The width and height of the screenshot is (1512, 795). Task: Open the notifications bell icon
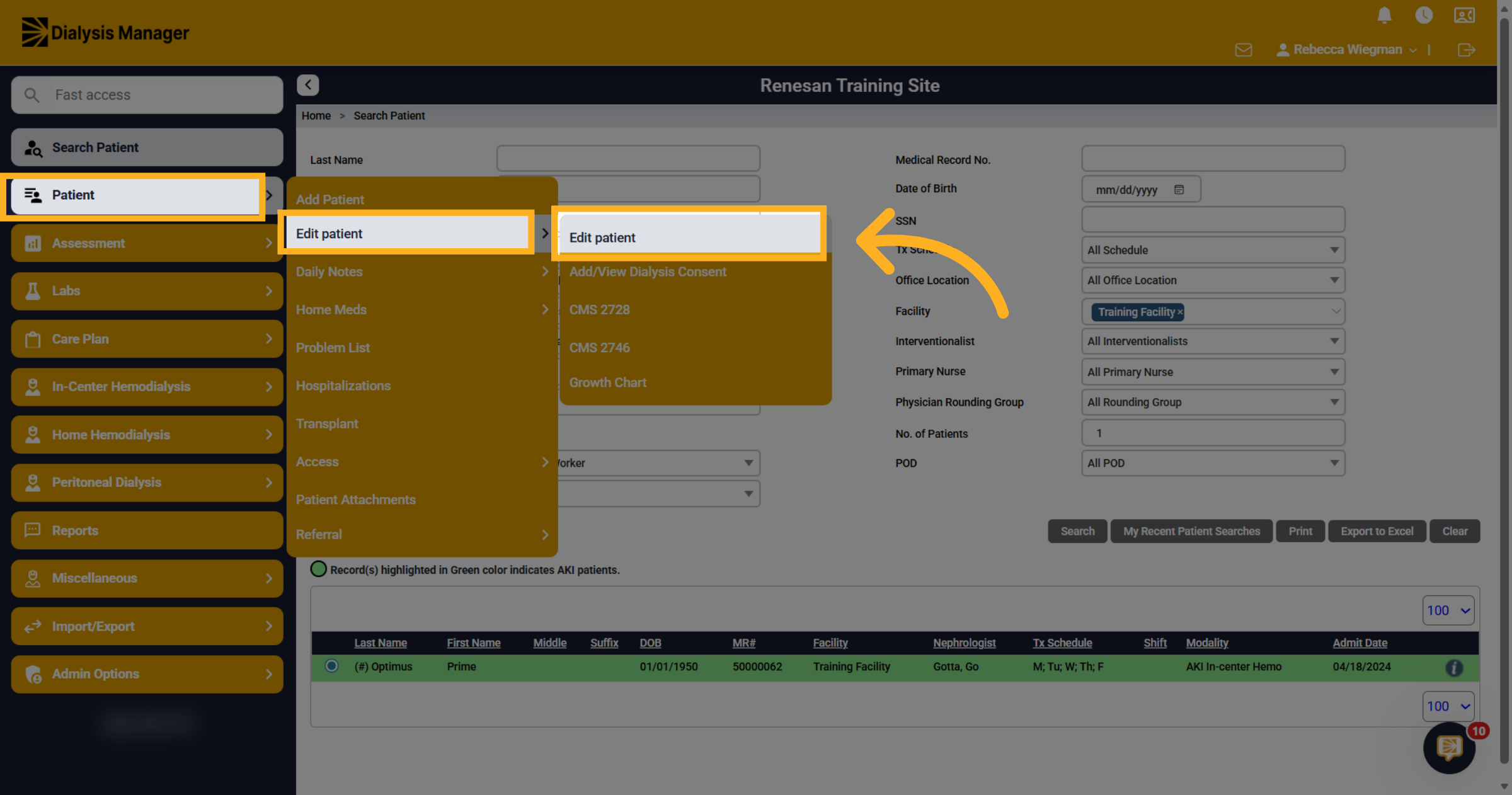tap(1384, 15)
